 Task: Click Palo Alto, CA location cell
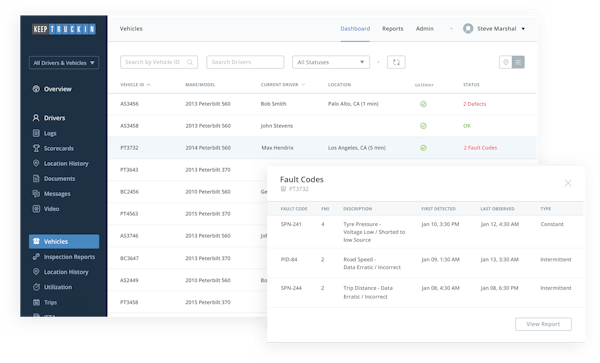353,104
